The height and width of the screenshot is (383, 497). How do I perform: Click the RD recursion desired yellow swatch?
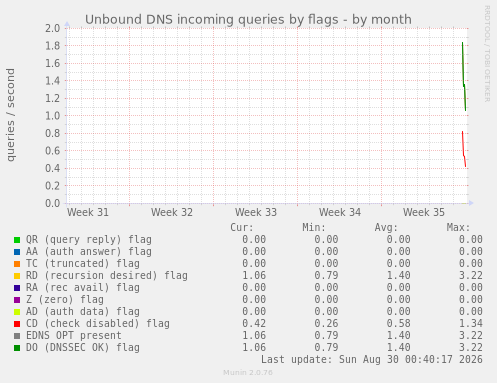pos(17,276)
